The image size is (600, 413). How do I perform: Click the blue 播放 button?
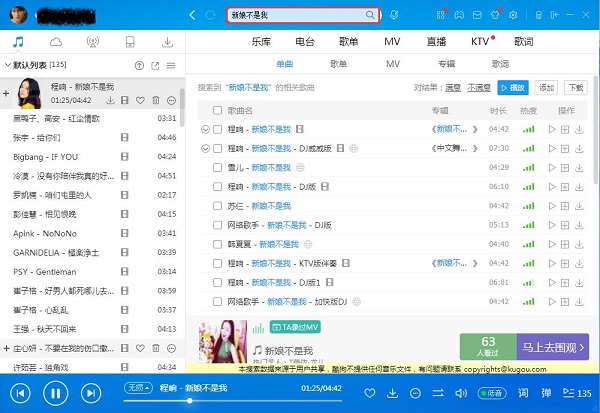[513, 87]
